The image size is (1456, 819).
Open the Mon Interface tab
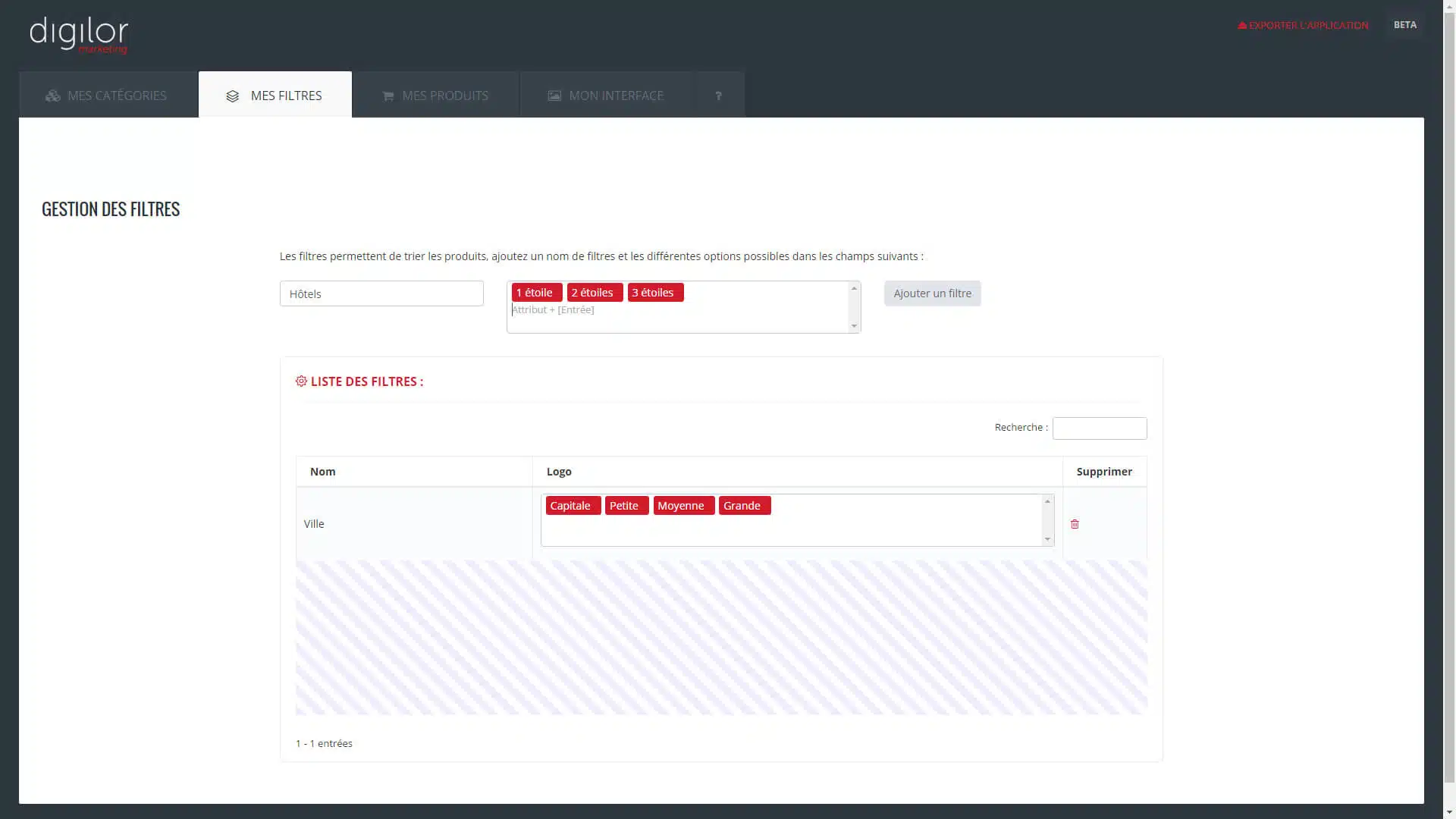click(x=606, y=95)
